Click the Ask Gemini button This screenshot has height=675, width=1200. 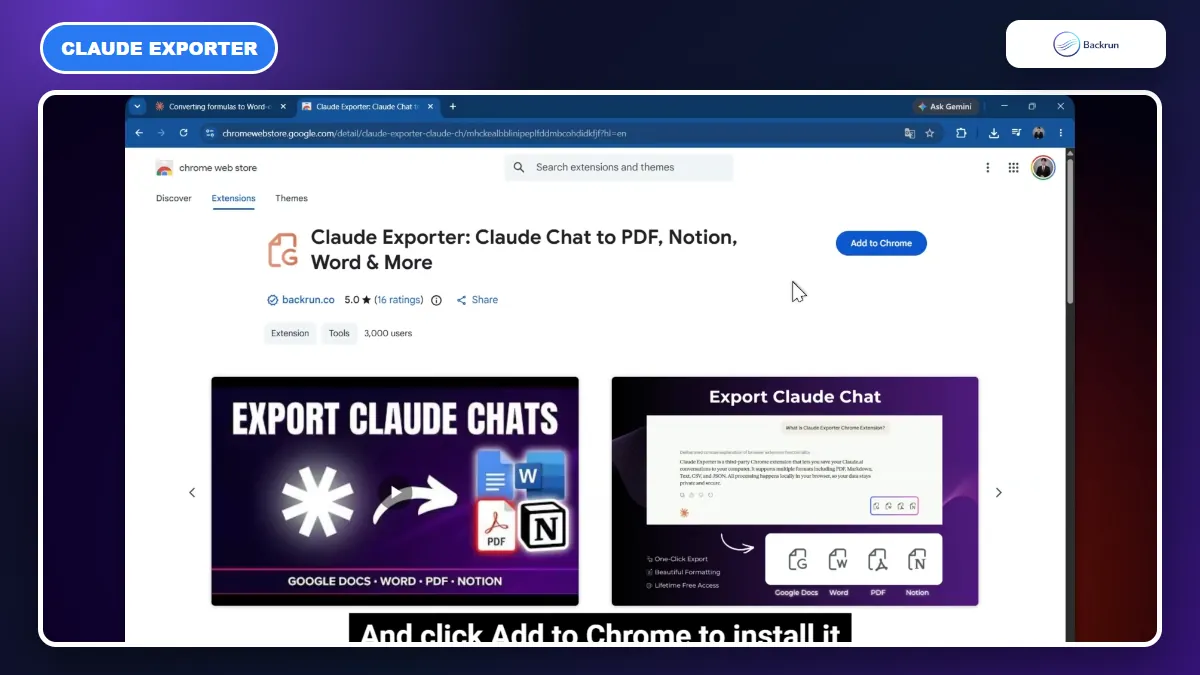coord(944,107)
